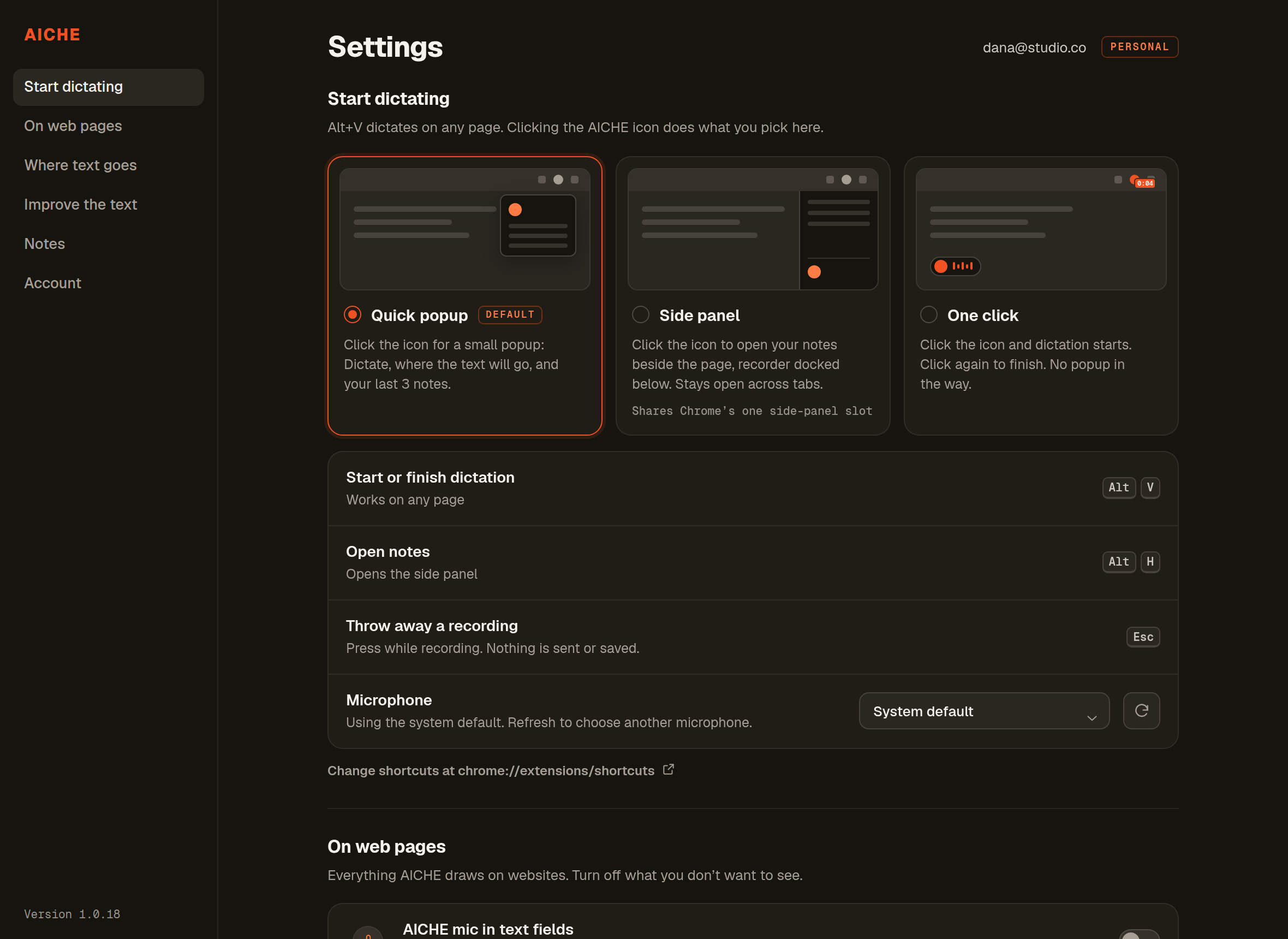Click the 'Start or finish dictation' row title
The width and height of the screenshot is (1288, 939).
430,478
